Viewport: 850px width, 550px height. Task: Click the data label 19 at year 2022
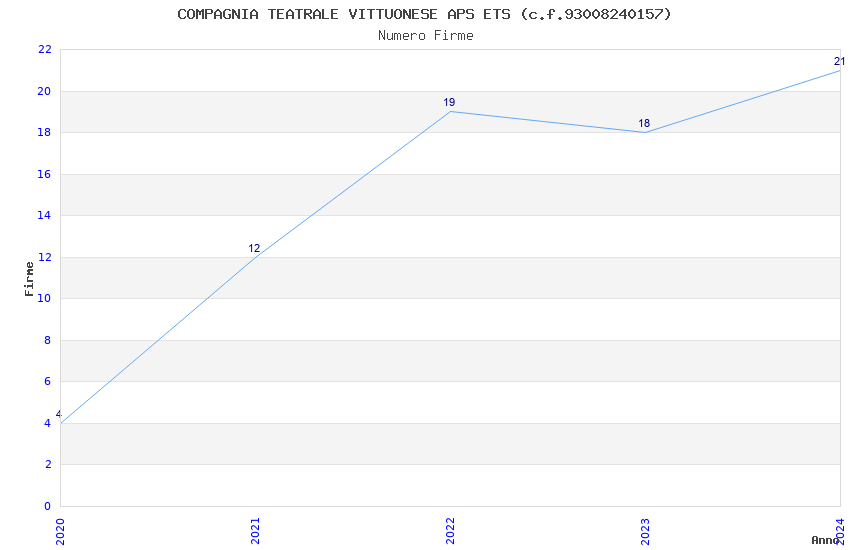449,102
